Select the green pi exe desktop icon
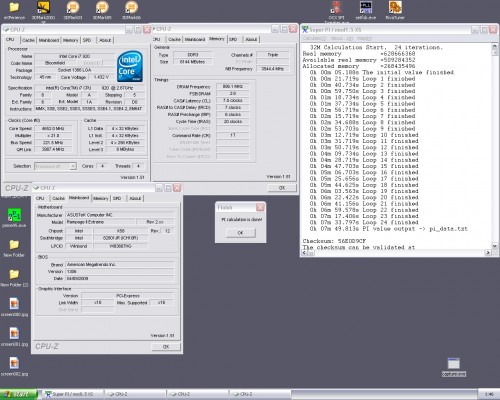This screenshot has height=400, width=500. [x=14, y=218]
